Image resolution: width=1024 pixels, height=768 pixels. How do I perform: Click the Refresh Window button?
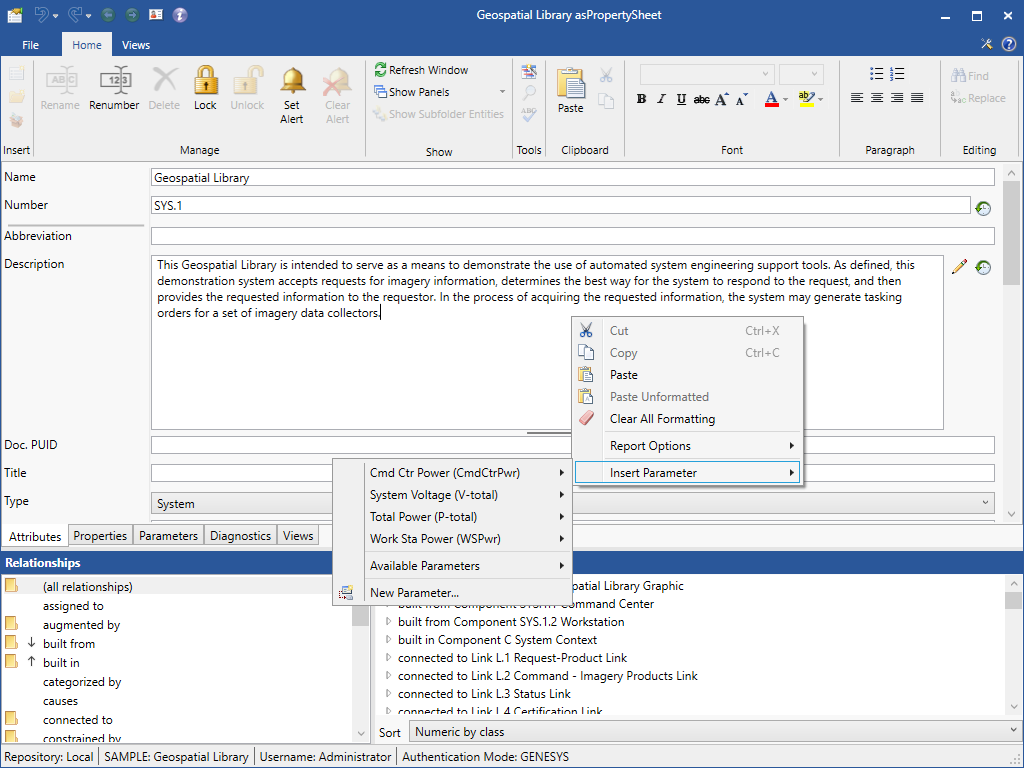(421, 70)
